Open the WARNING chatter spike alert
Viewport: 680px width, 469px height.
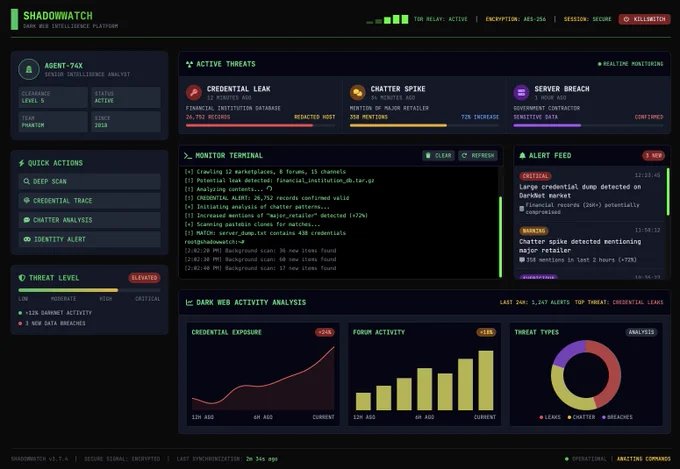590,245
